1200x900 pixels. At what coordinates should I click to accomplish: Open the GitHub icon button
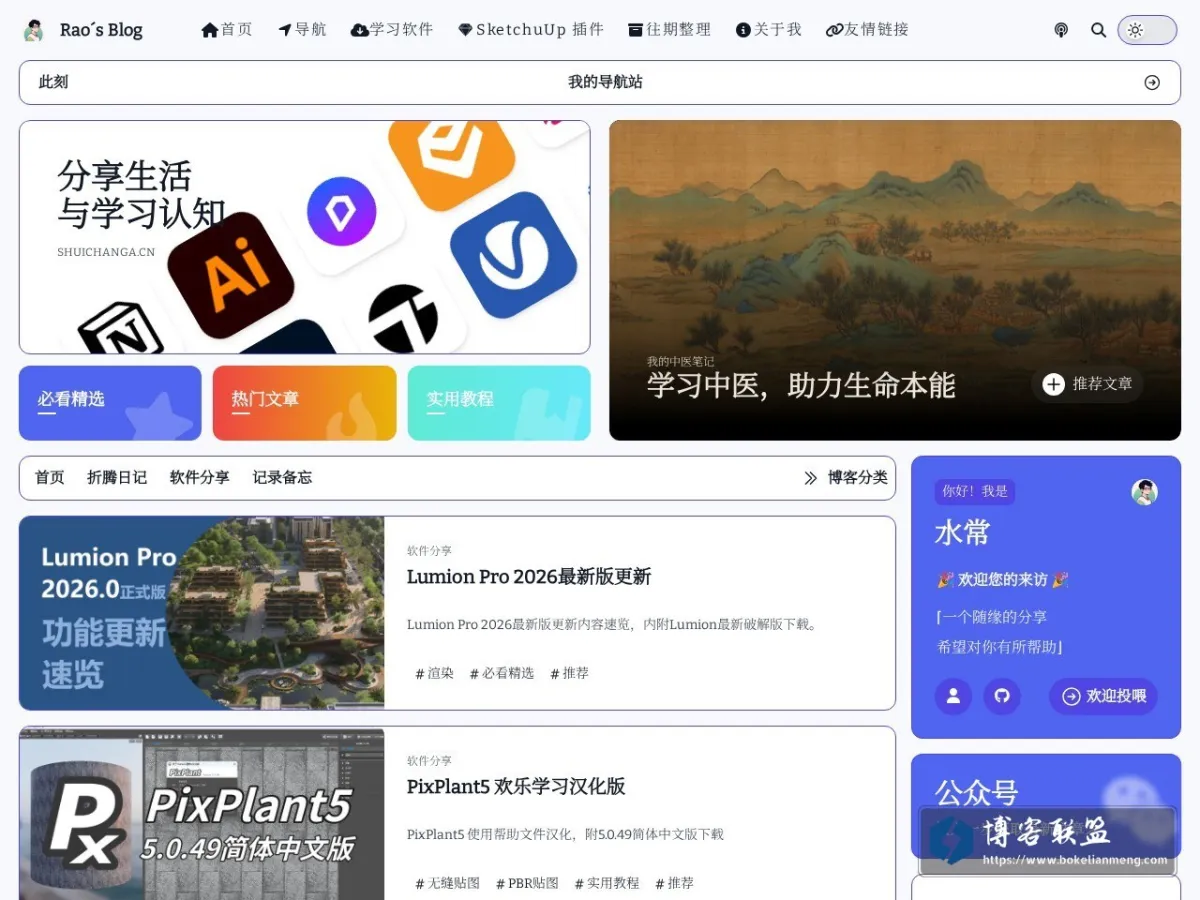pos(1002,696)
